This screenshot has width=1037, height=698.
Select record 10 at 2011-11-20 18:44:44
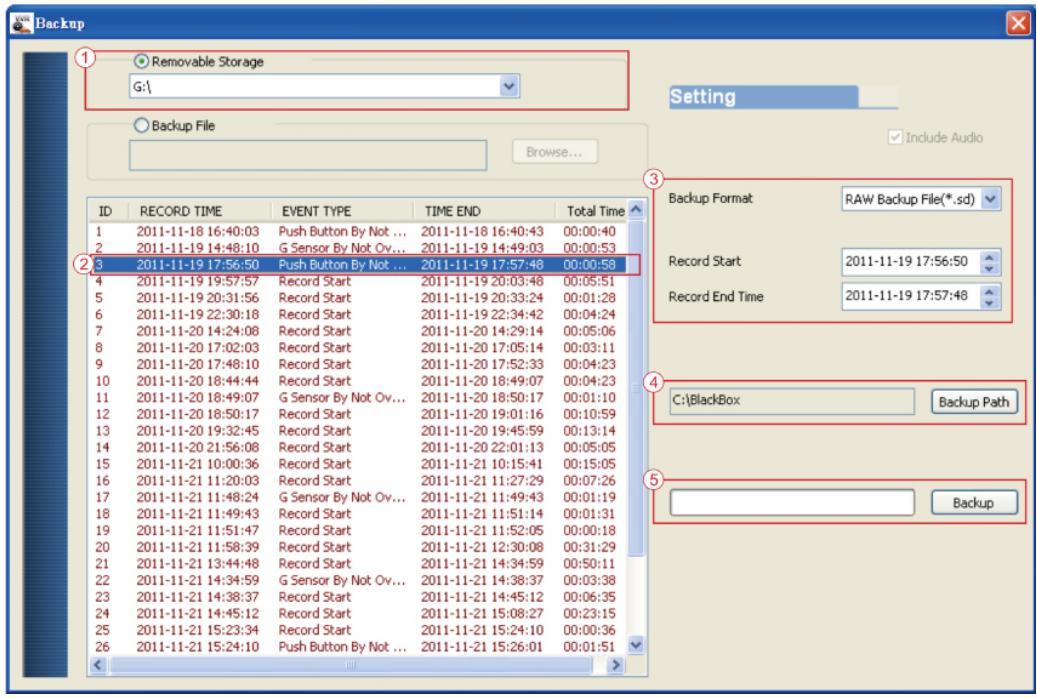[358, 381]
